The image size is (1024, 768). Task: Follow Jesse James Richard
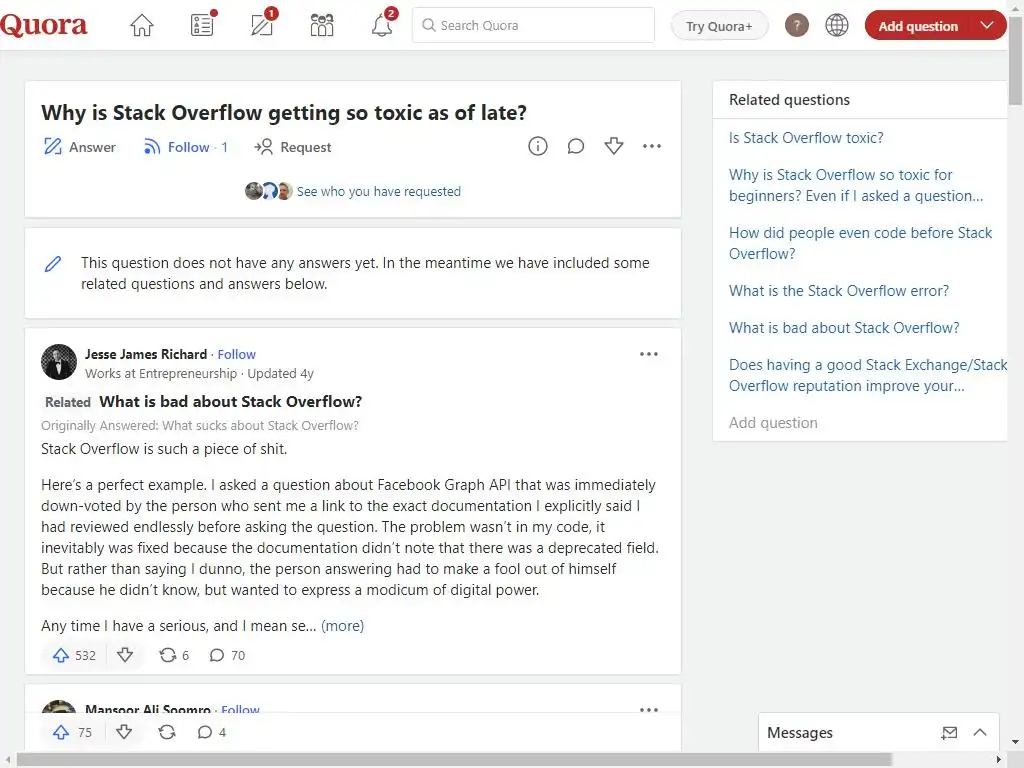click(236, 354)
